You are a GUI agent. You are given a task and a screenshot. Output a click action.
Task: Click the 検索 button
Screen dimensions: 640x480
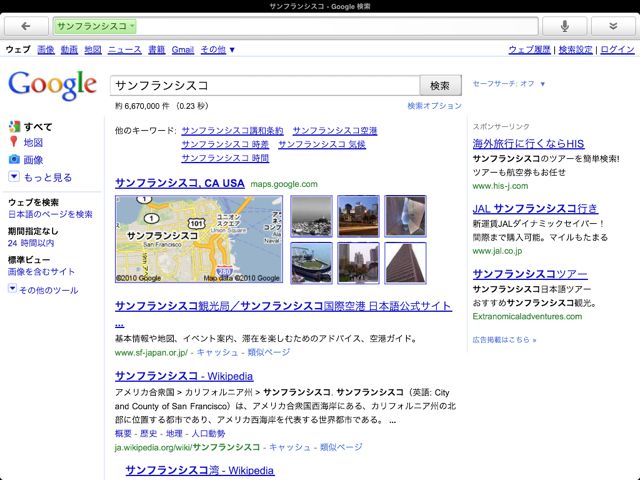click(x=440, y=86)
